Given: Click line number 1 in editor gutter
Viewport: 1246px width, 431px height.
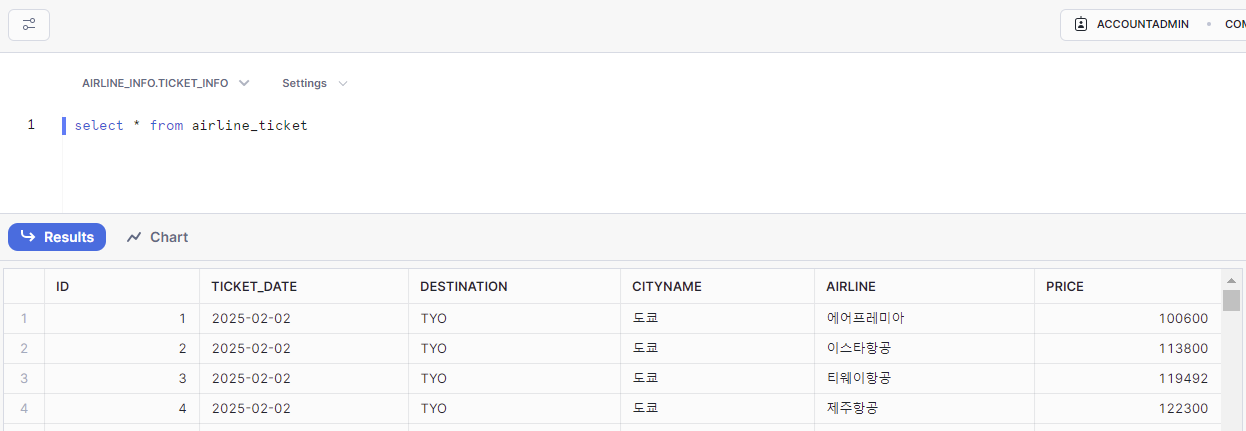Looking at the screenshot, I should (31, 125).
